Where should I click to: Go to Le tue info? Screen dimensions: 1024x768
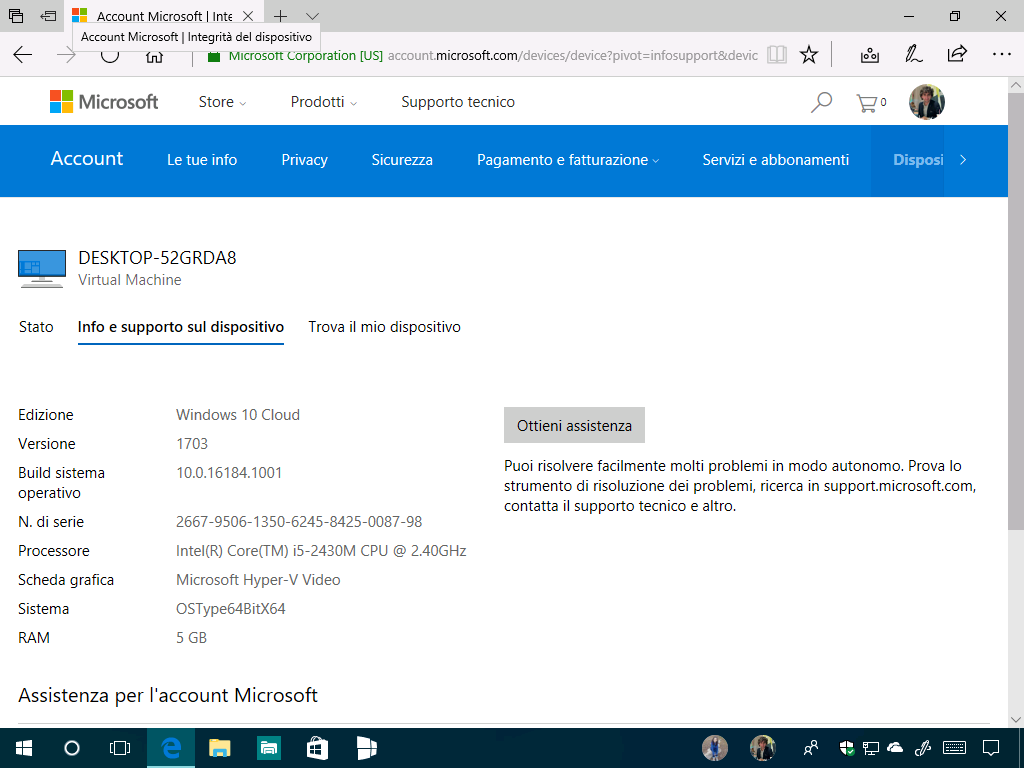pyautogui.click(x=202, y=160)
